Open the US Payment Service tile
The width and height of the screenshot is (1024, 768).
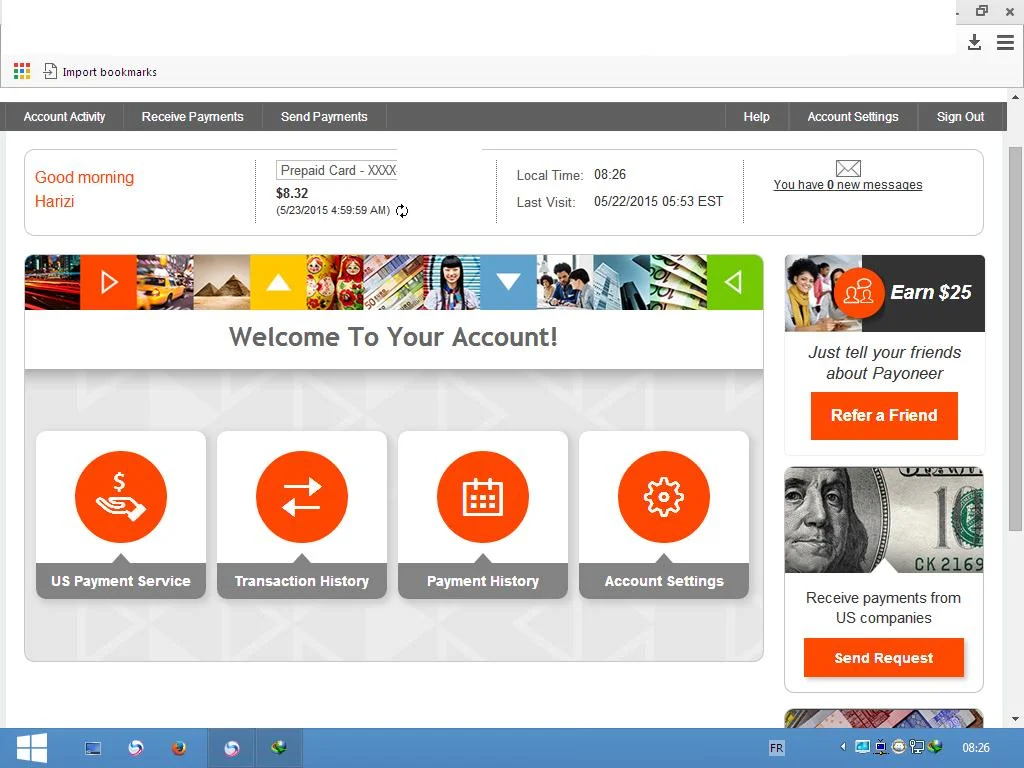tap(121, 514)
